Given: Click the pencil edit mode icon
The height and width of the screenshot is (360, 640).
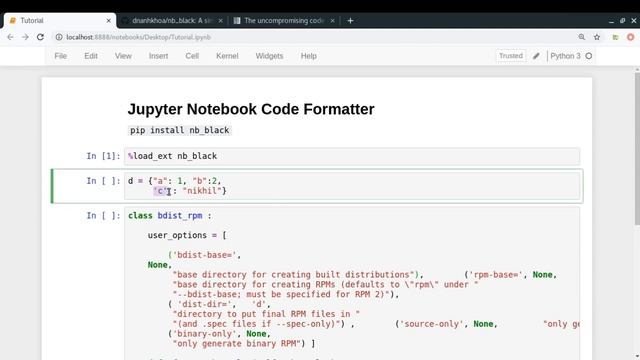Looking at the screenshot, I should pyautogui.click(x=536, y=56).
